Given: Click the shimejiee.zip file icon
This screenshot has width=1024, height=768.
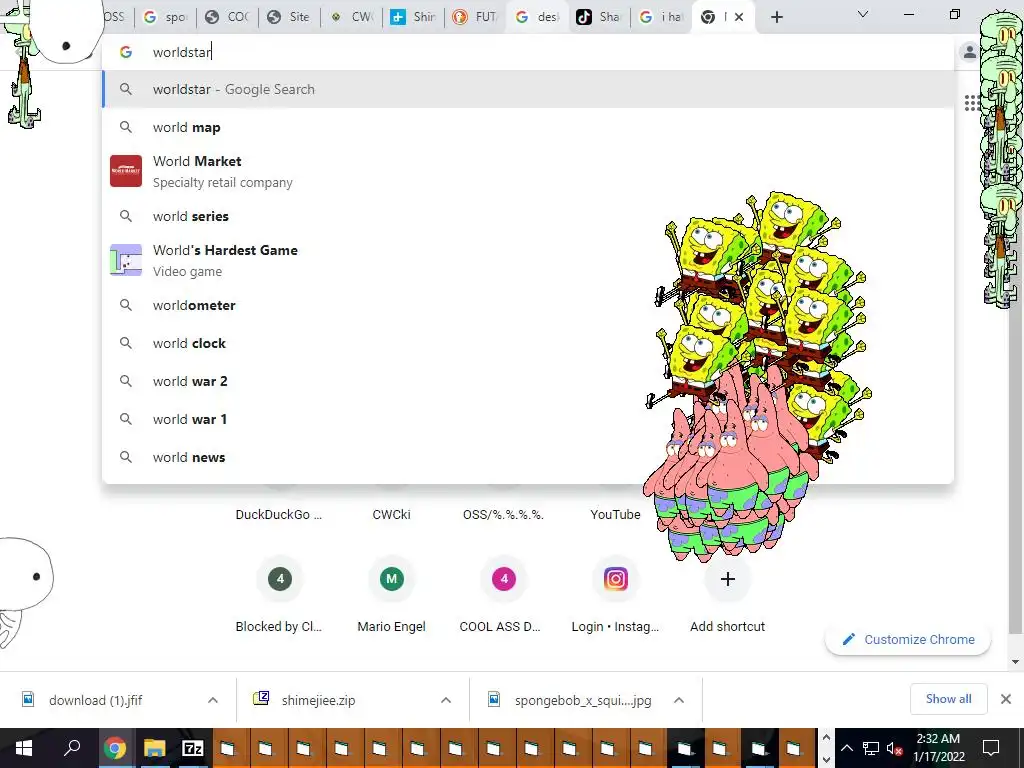Looking at the screenshot, I should 261,699.
